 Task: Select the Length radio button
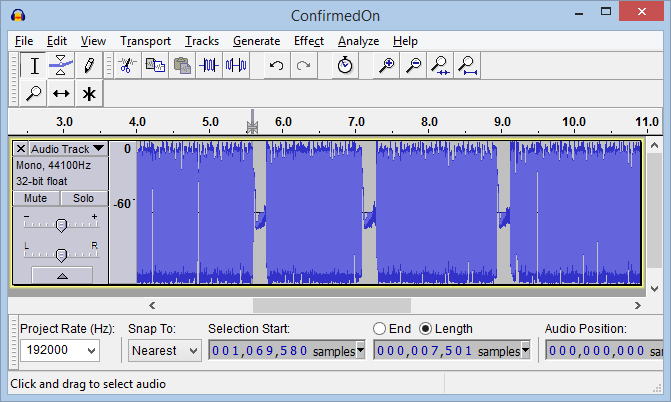tap(425, 329)
